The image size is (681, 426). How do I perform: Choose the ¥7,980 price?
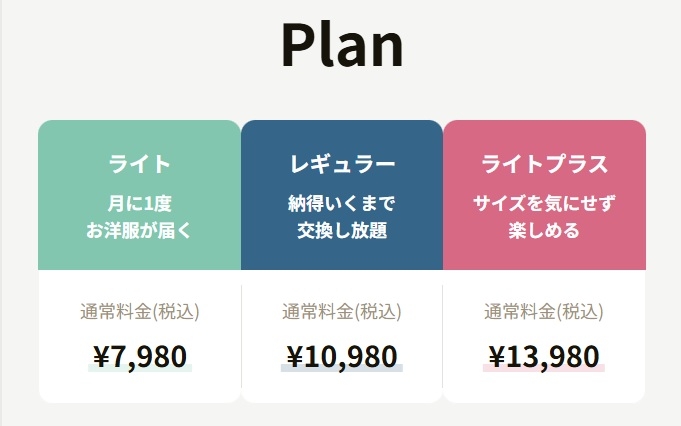point(140,354)
